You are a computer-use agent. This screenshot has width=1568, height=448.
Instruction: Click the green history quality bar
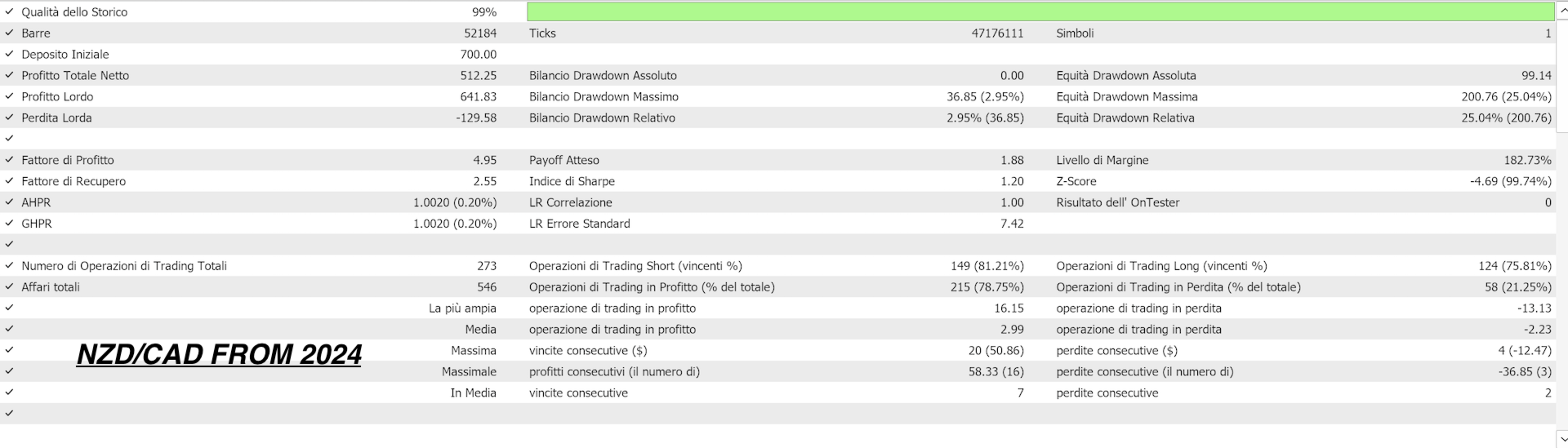(x=1040, y=12)
